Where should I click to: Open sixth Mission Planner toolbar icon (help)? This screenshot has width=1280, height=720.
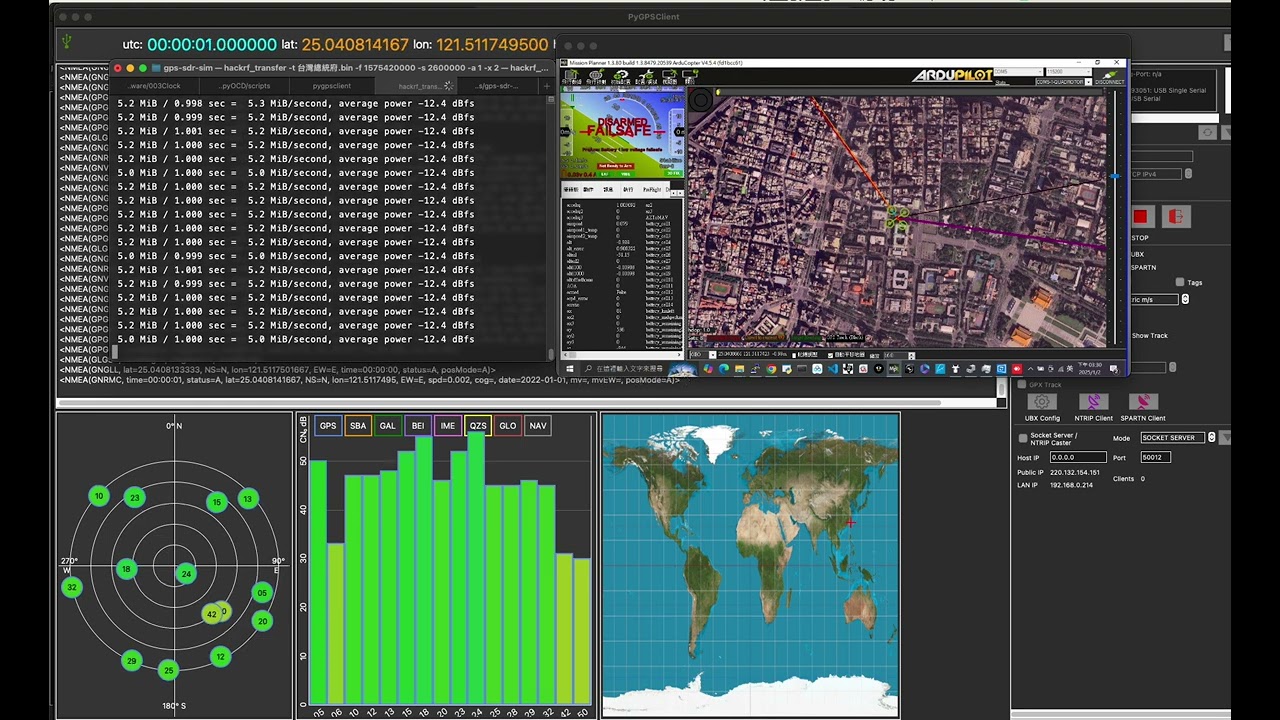(x=689, y=76)
